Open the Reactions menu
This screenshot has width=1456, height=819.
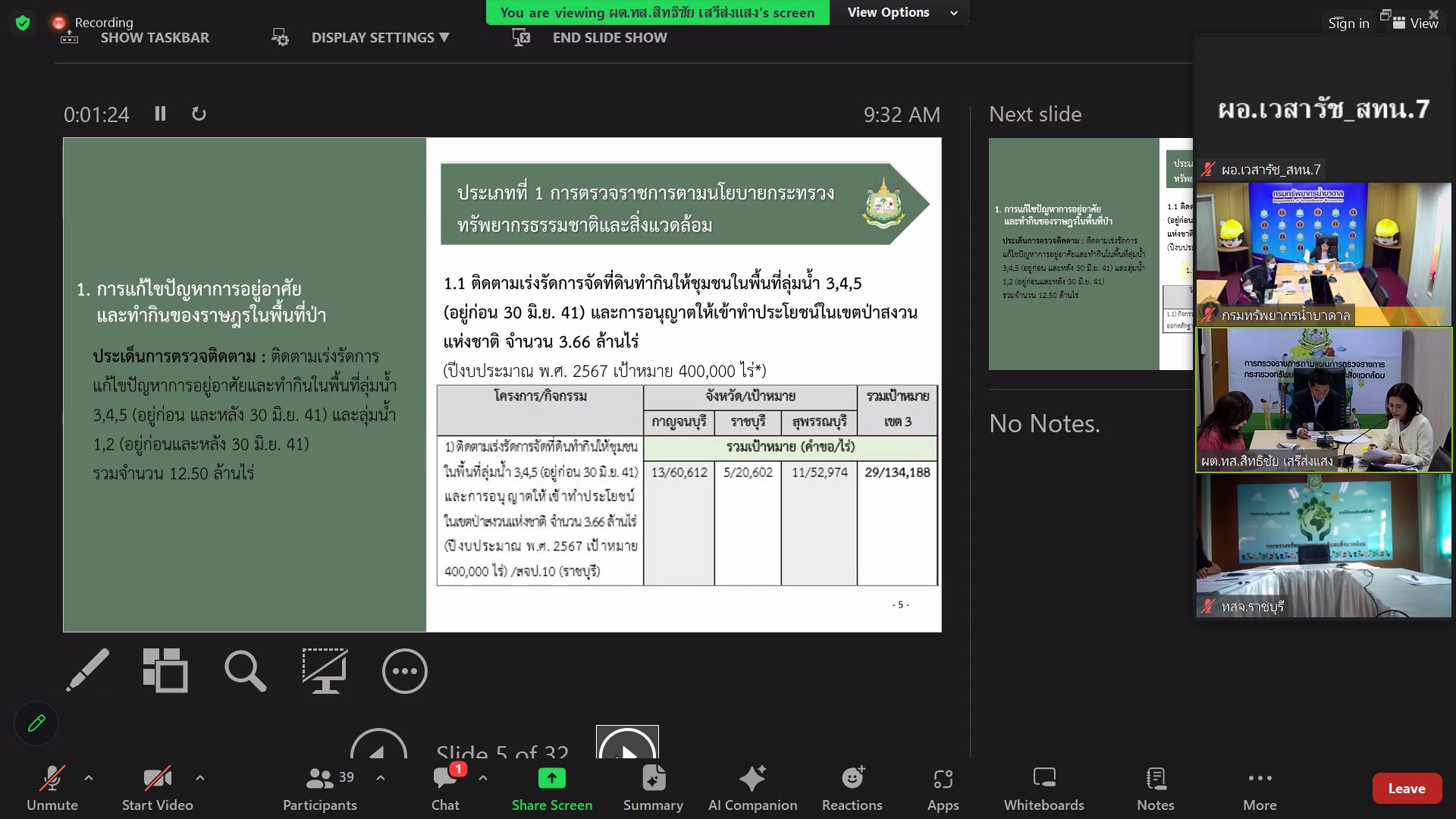[x=852, y=789]
